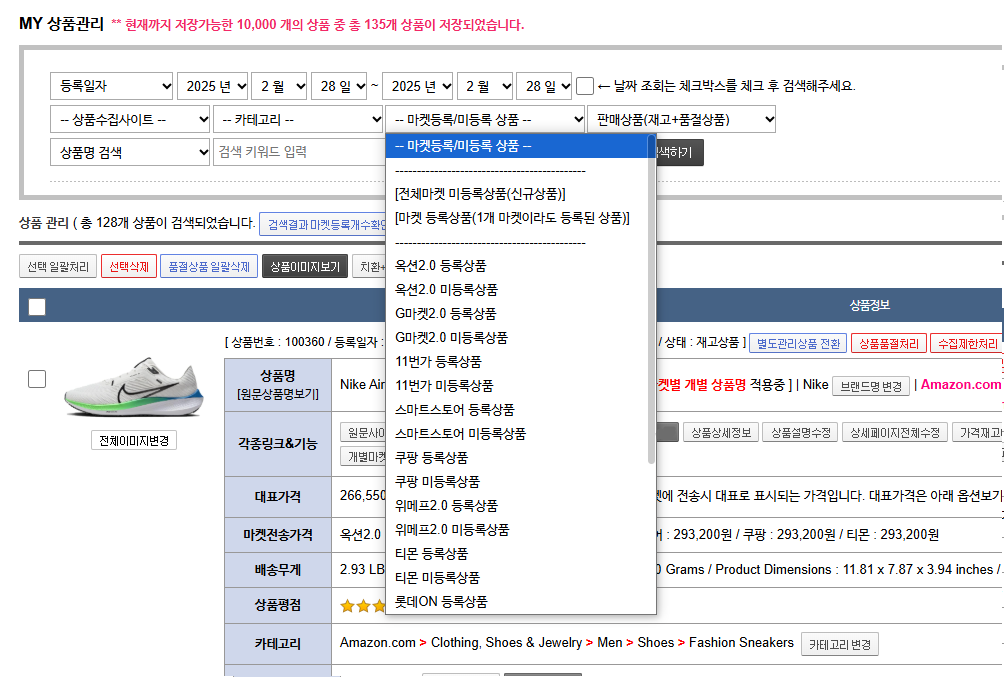The image size is (1004, 677).
Task: Select 스마트스토어 등록상품 option
Action: 454,410
